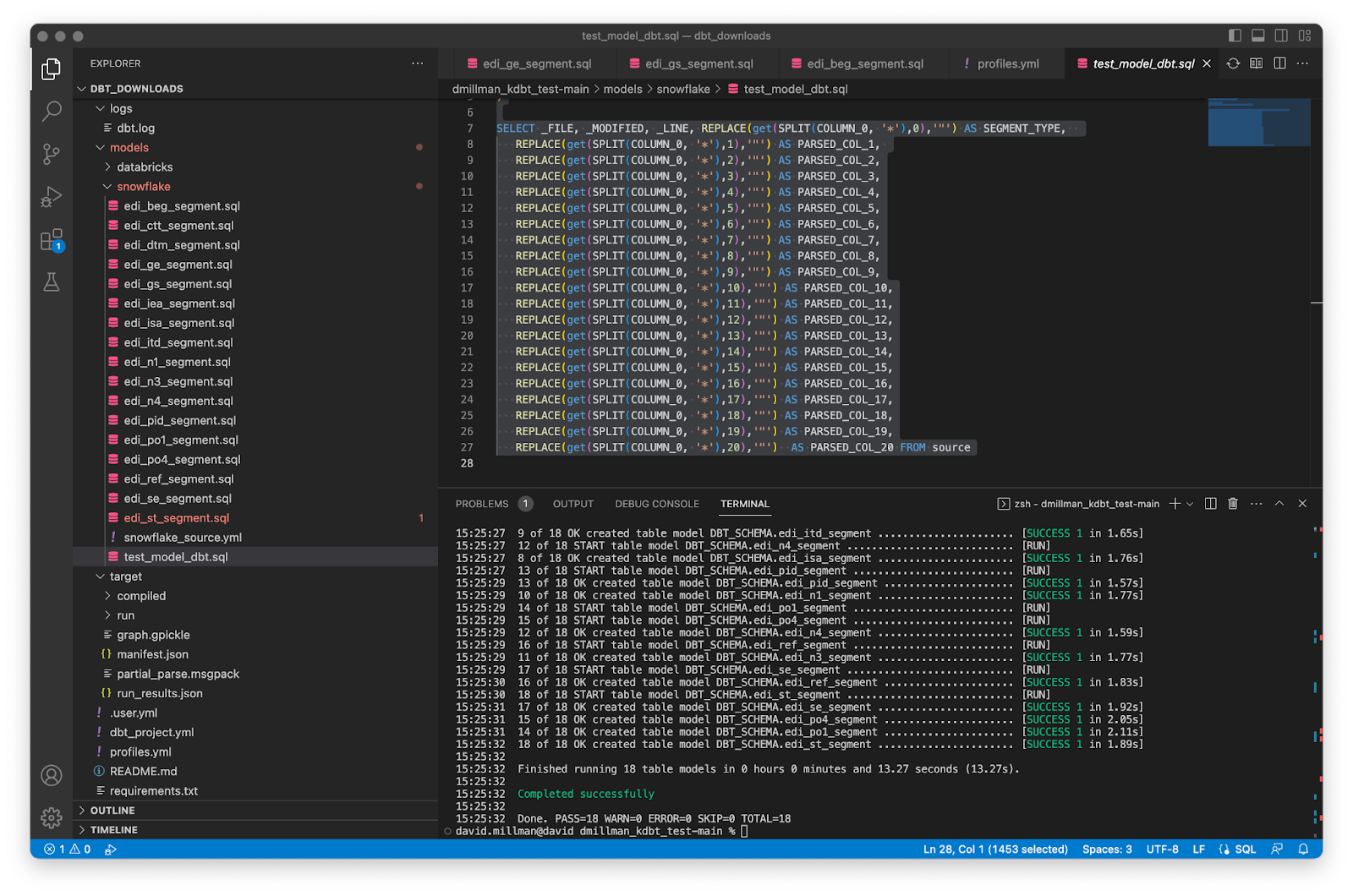Open dbt_project.yml file
The height and width of the screenshot is (896, 1353).
coord(255,733)
